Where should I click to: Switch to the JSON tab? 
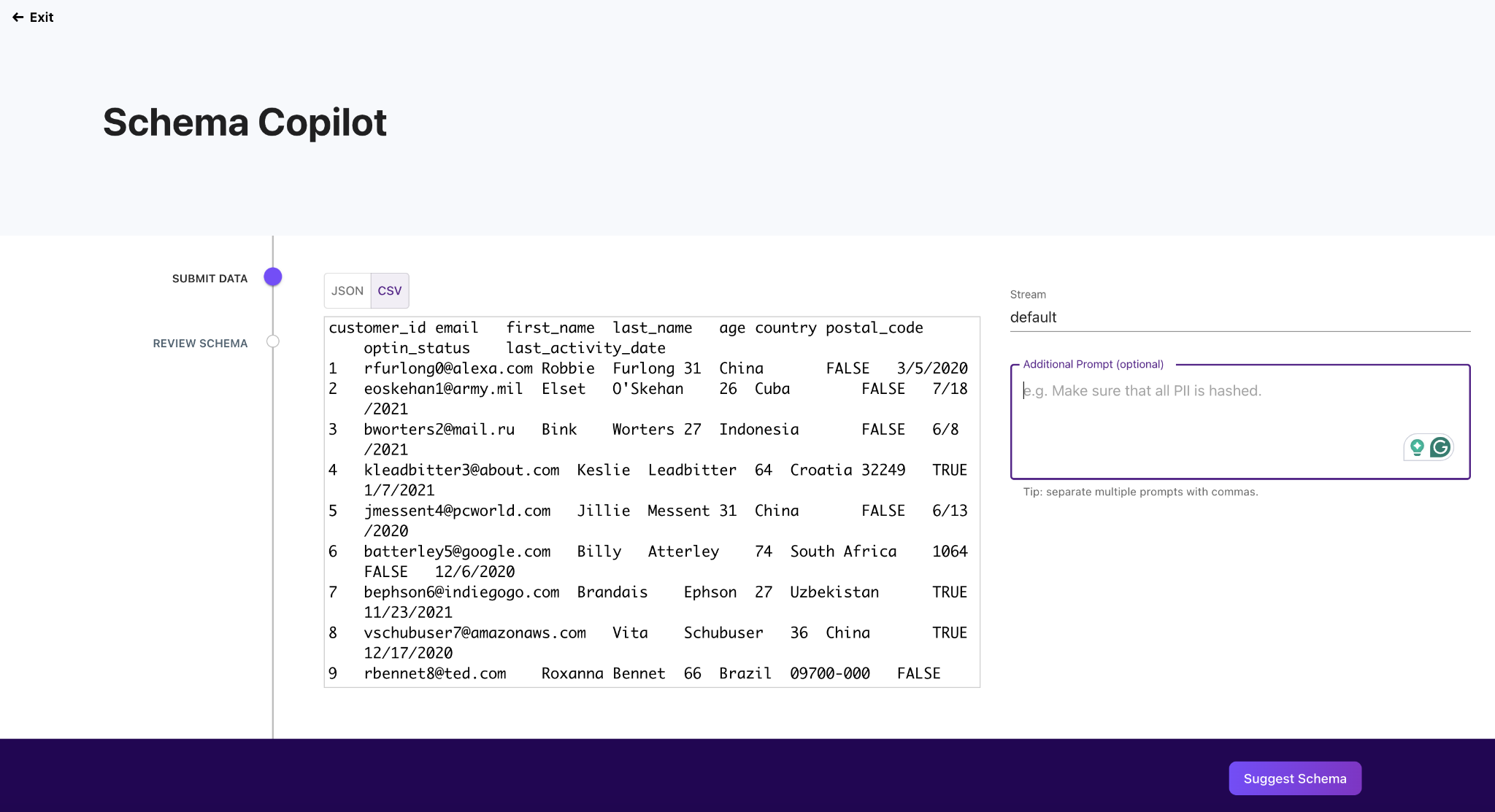(347, 290)
